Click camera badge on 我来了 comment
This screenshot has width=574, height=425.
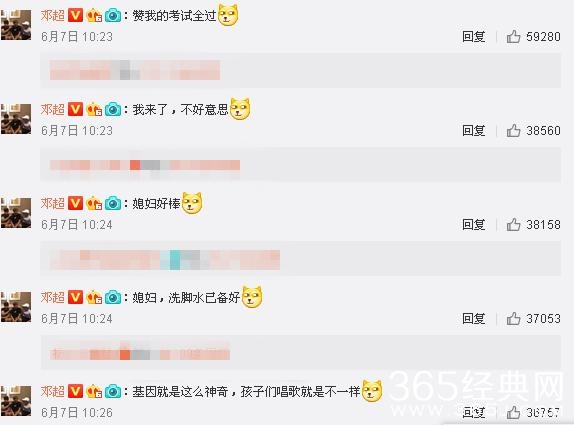point(113,109)
